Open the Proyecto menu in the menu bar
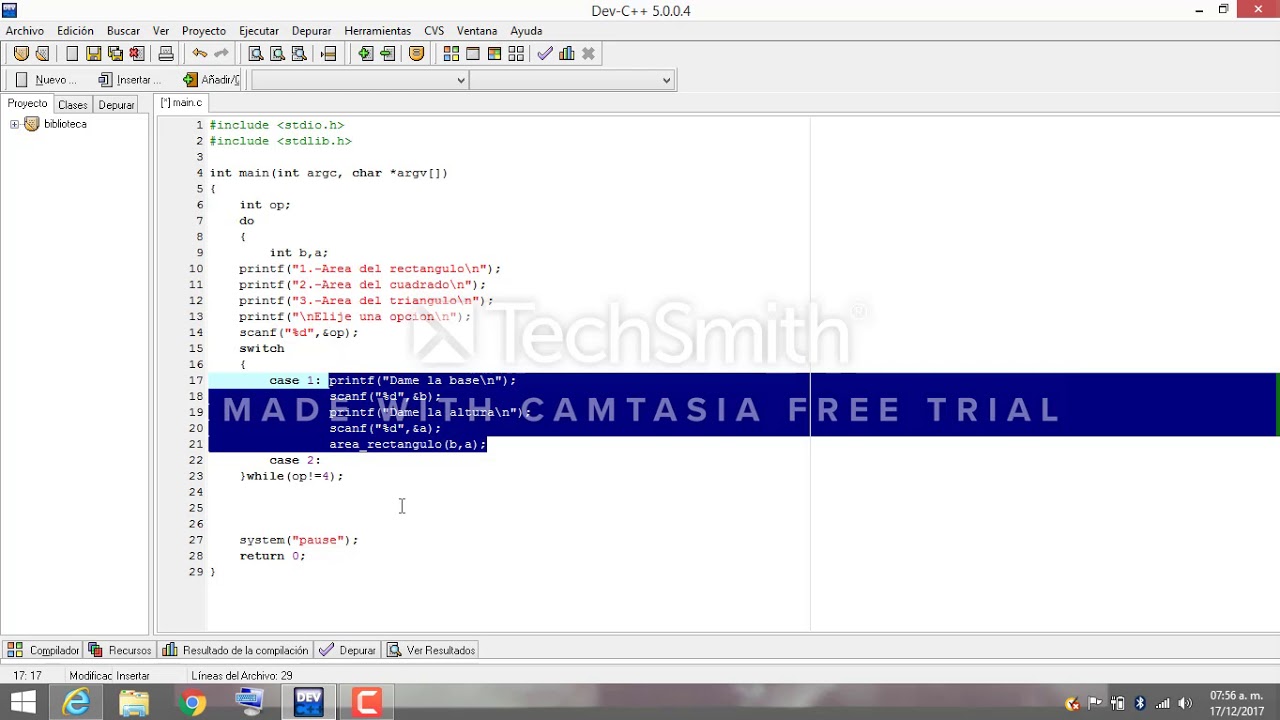The width and height of the screenshot is (1280, 720). point(204,31)
